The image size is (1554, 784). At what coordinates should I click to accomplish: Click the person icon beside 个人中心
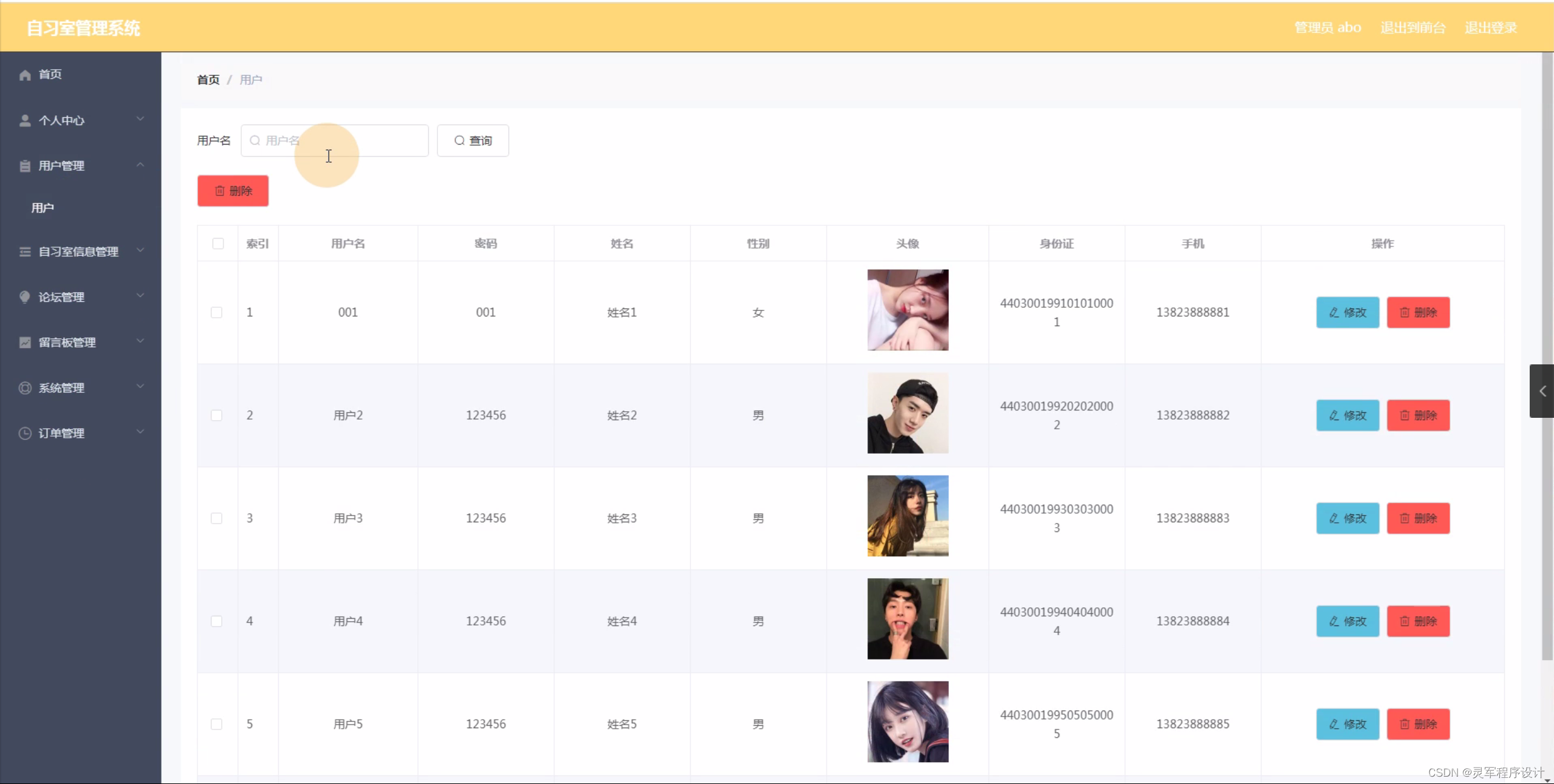coord(25,120)
